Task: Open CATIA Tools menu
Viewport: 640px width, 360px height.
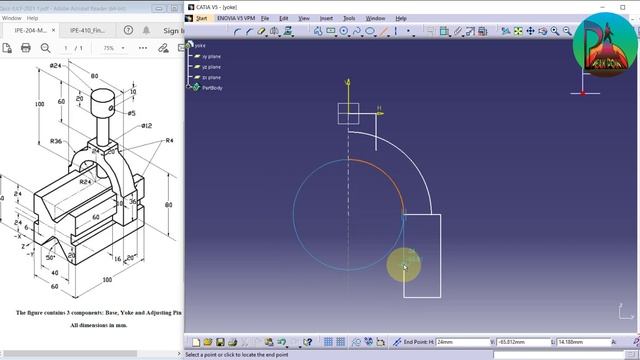Action: coord(349,18)
